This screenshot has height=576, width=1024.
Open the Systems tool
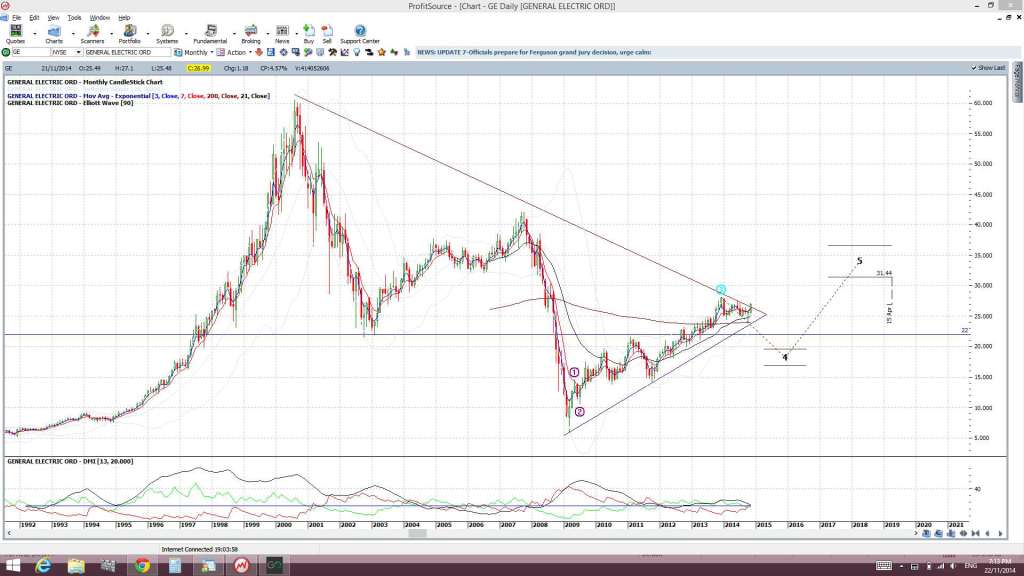[x=167, y=34]
